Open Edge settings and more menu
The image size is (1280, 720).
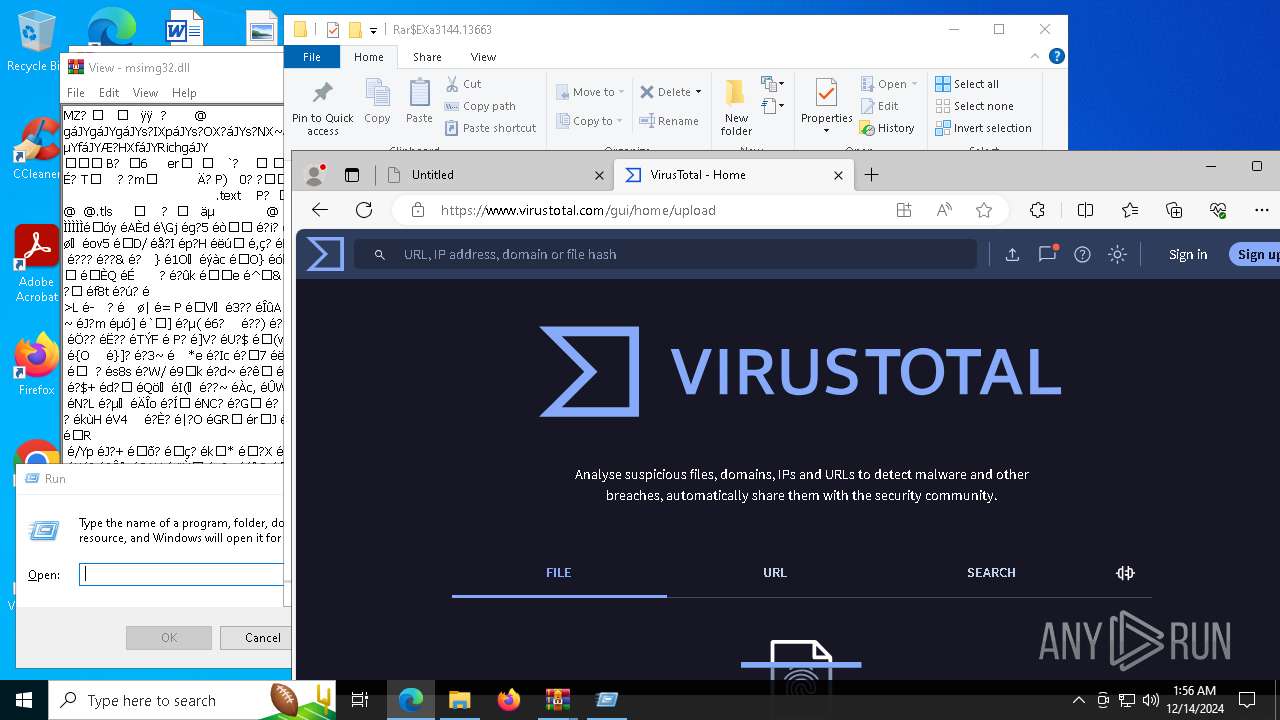point(1262,210)
